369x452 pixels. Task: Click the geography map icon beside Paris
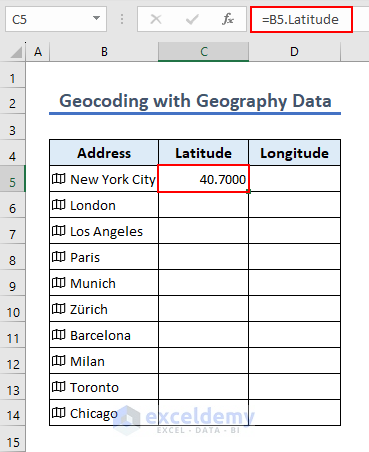[x=59, y=257]
